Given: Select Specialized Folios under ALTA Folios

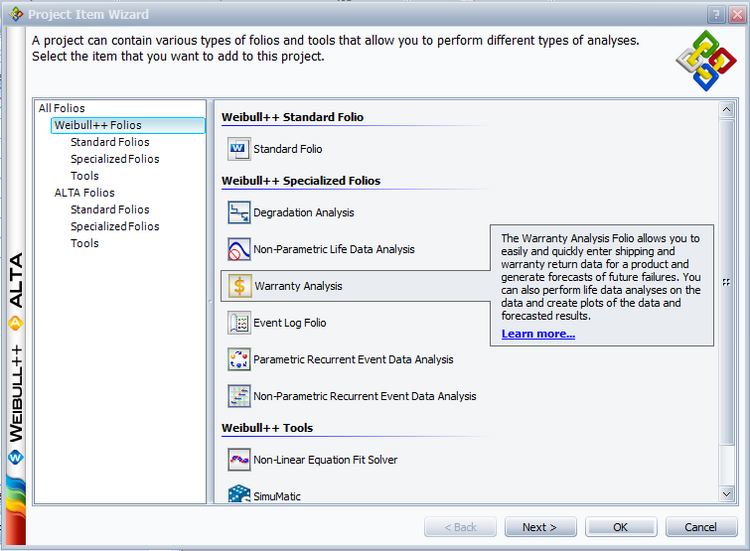Looking at the screenshot, I should click(115, 226).
